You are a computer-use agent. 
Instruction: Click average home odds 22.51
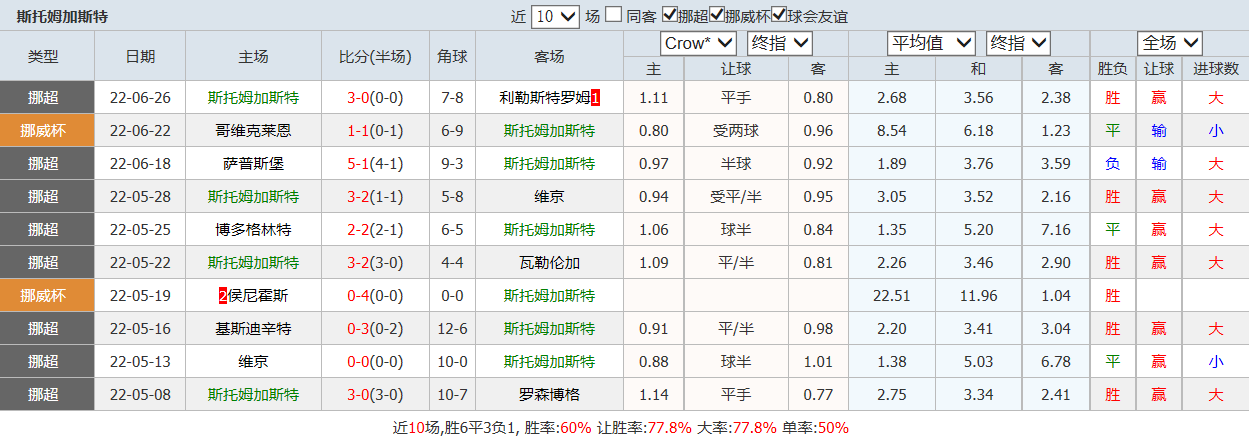pyautogui.click(x=891, y=296)
